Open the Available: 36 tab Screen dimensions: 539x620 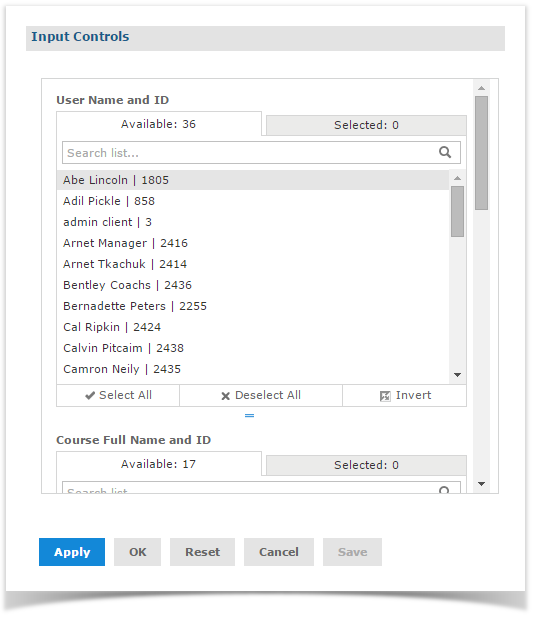[159, 124]
